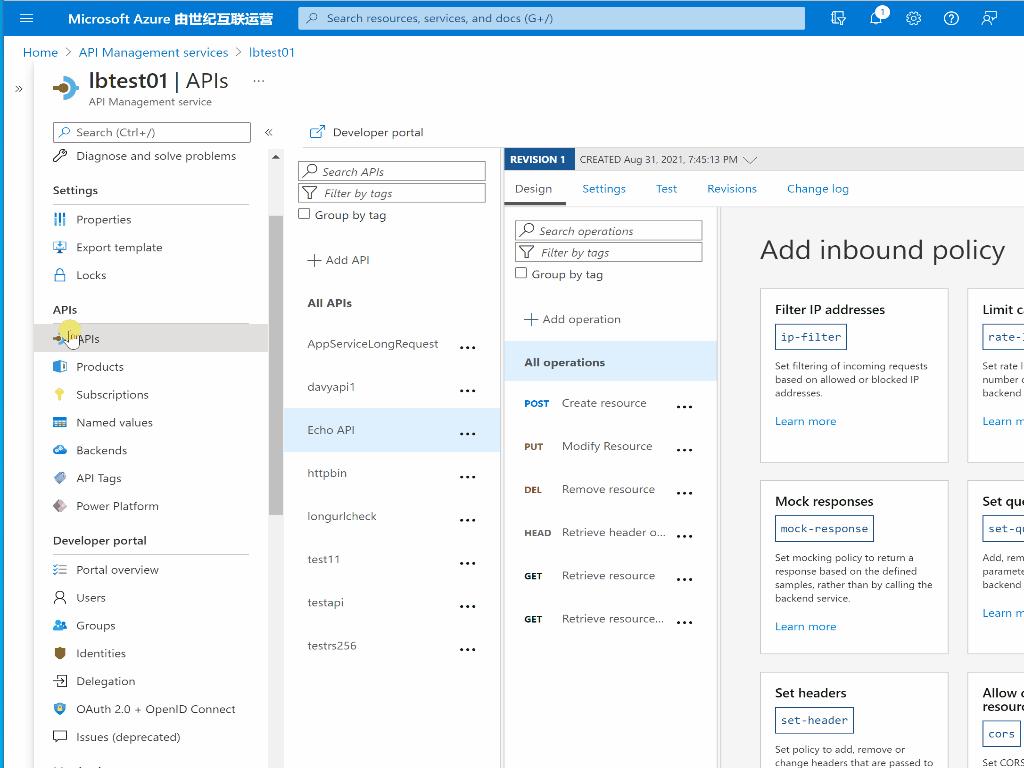
Task: Select Products in the sidebar
Action: tap(100, 366)
